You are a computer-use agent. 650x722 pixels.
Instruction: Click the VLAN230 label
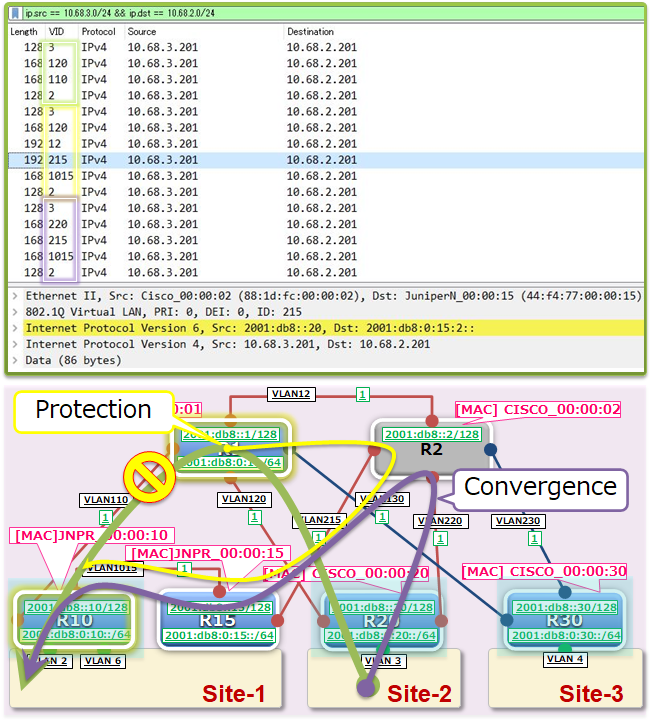tap(518, 521)
